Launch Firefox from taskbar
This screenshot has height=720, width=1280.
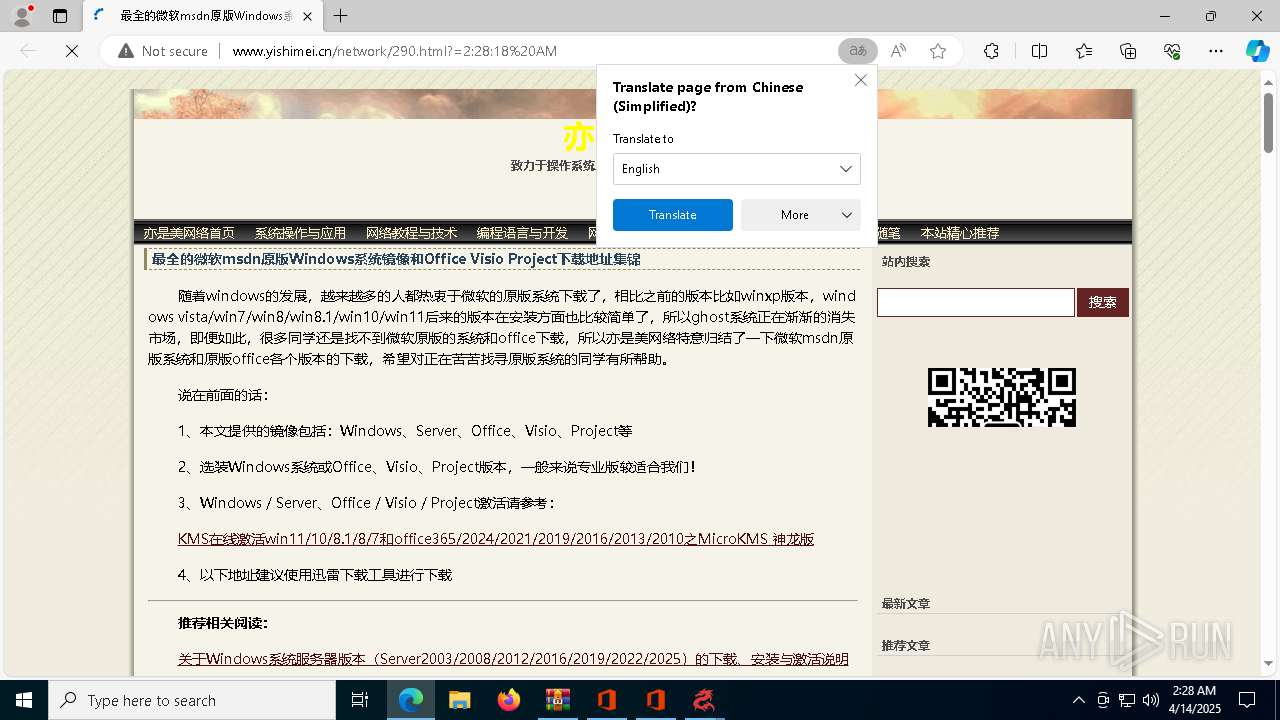(509, 700)
